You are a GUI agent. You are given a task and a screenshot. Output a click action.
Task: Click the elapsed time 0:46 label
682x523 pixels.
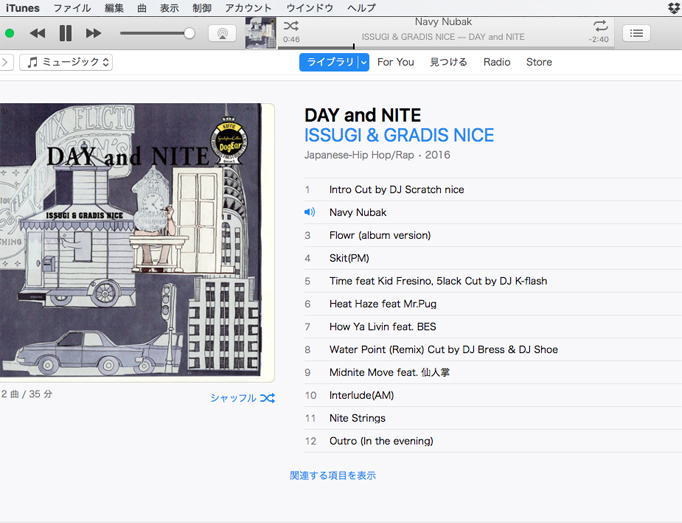[291, 39]
